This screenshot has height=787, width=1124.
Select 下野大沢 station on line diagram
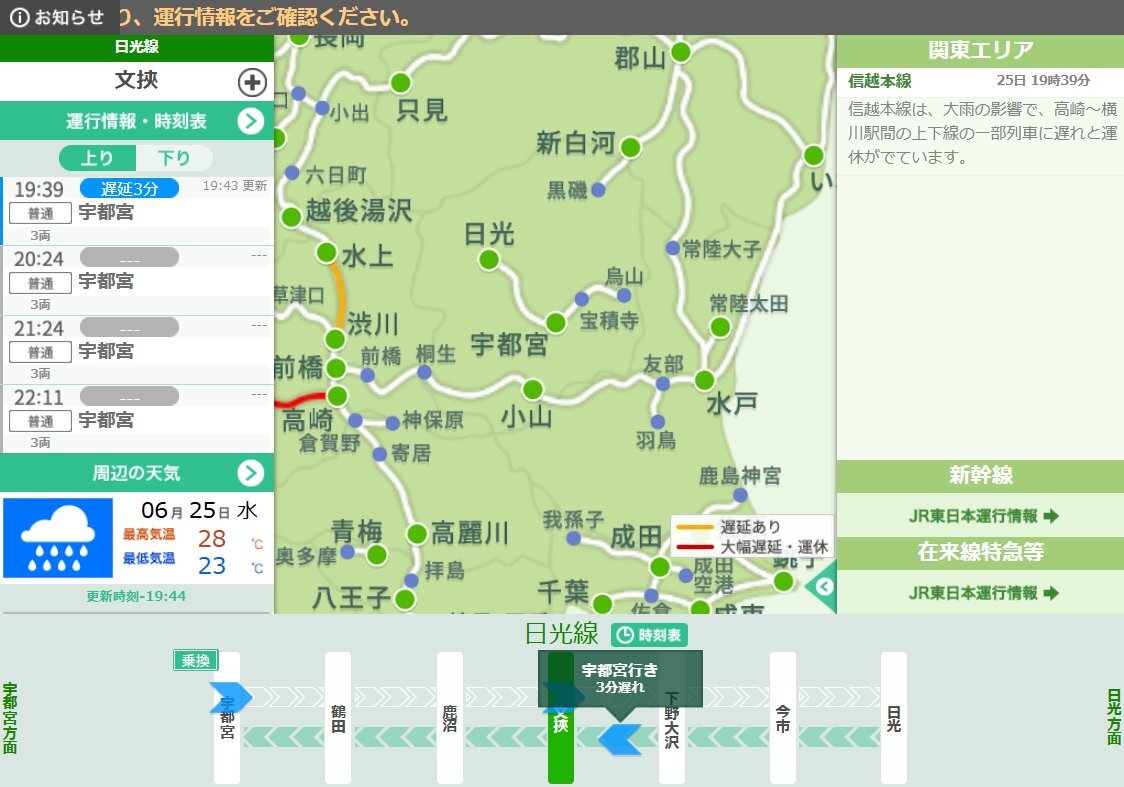tap(672, 717)
